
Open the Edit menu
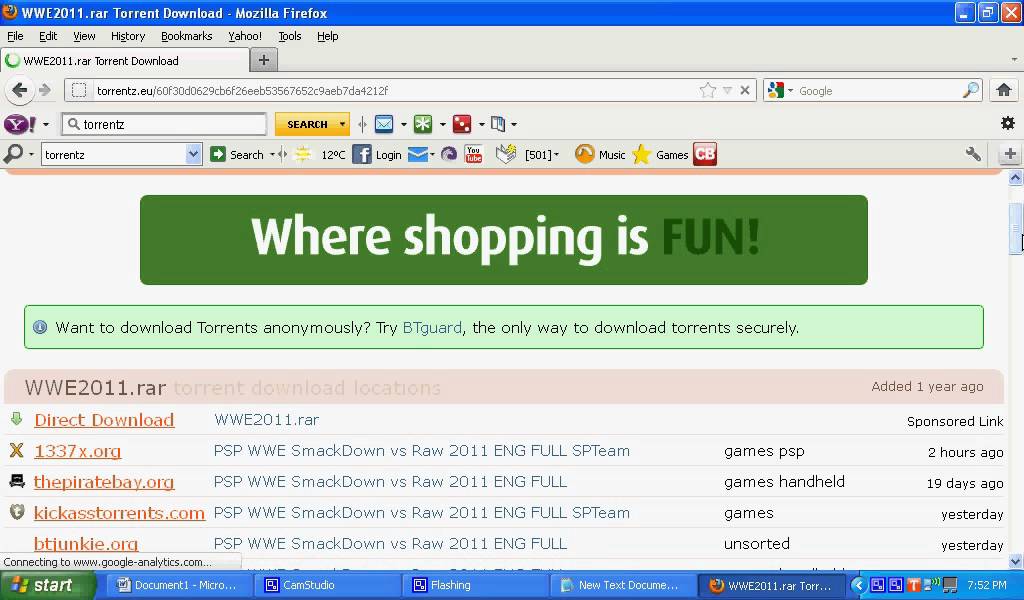point(48,36)
